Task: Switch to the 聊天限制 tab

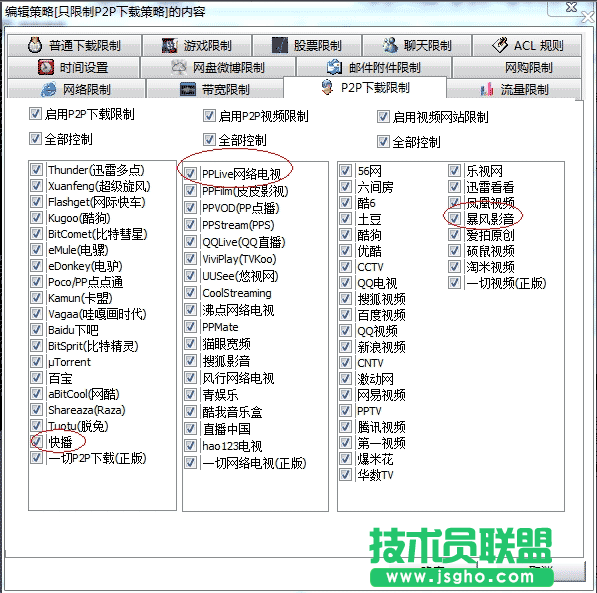Action: tap(417, 46)
